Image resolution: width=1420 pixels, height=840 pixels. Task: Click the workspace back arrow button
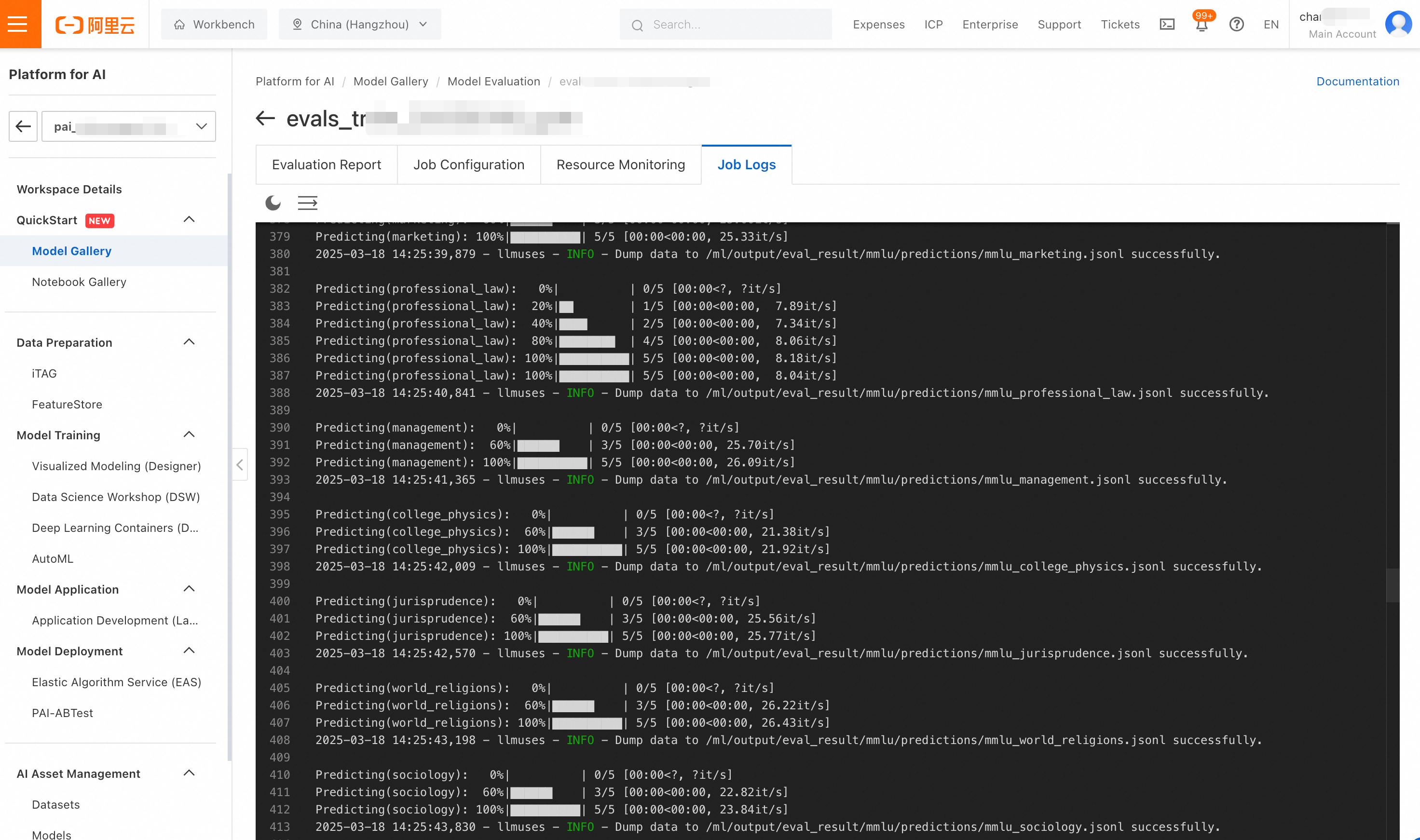coord(23,126)
